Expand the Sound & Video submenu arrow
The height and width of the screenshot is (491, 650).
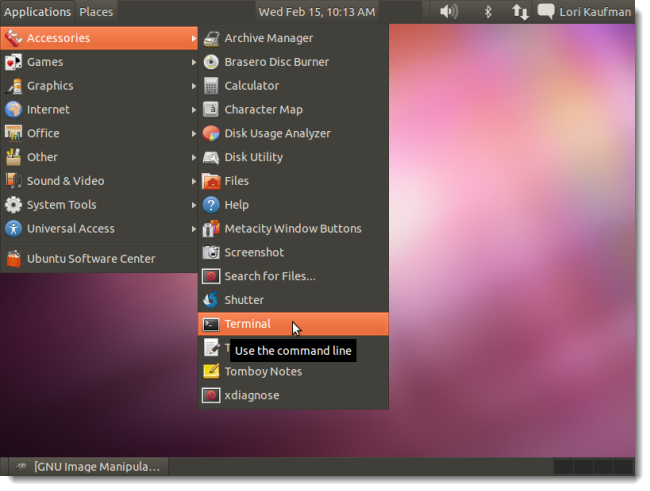point(194,181)
